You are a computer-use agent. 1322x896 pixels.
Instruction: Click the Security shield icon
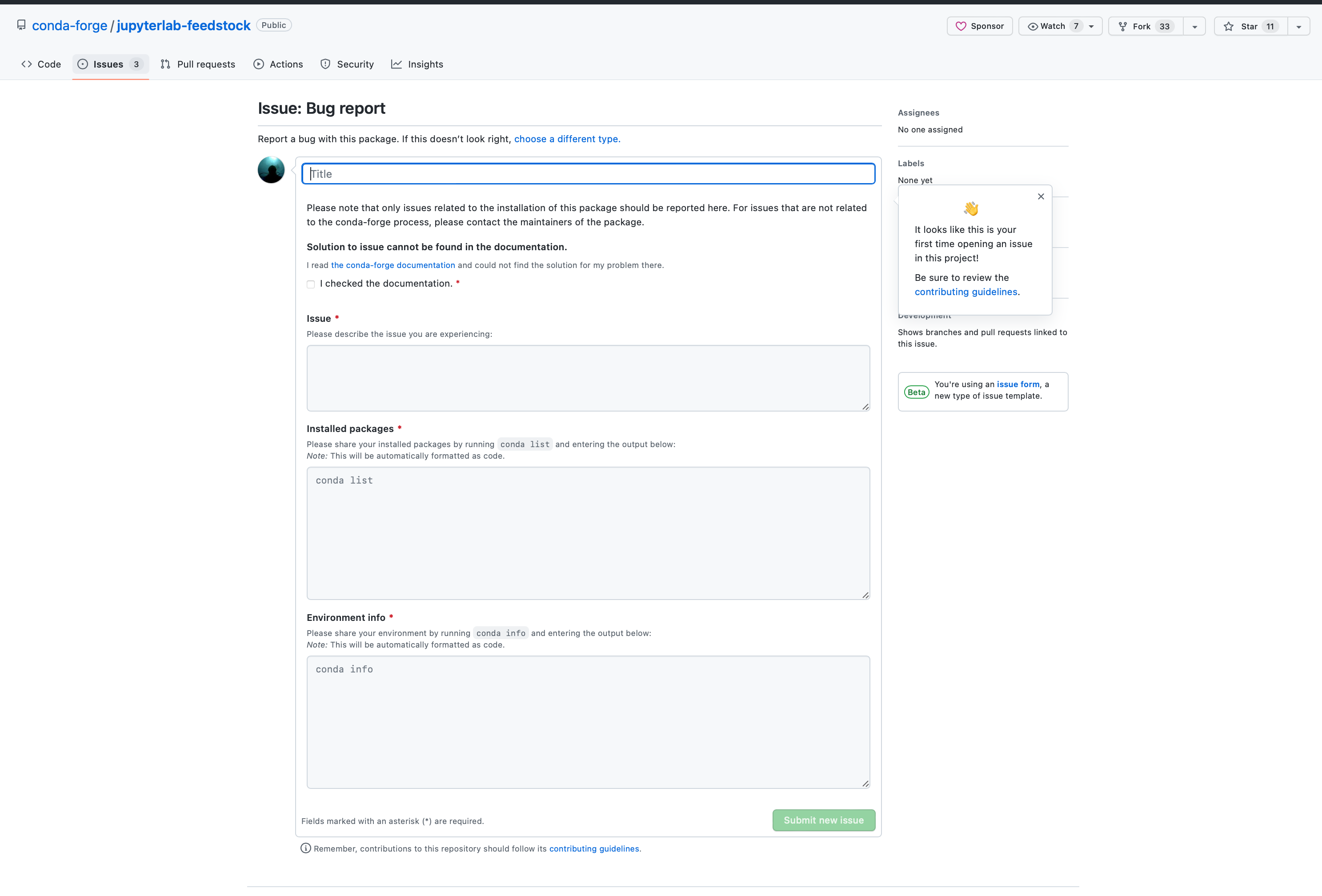tap(325, 64)
